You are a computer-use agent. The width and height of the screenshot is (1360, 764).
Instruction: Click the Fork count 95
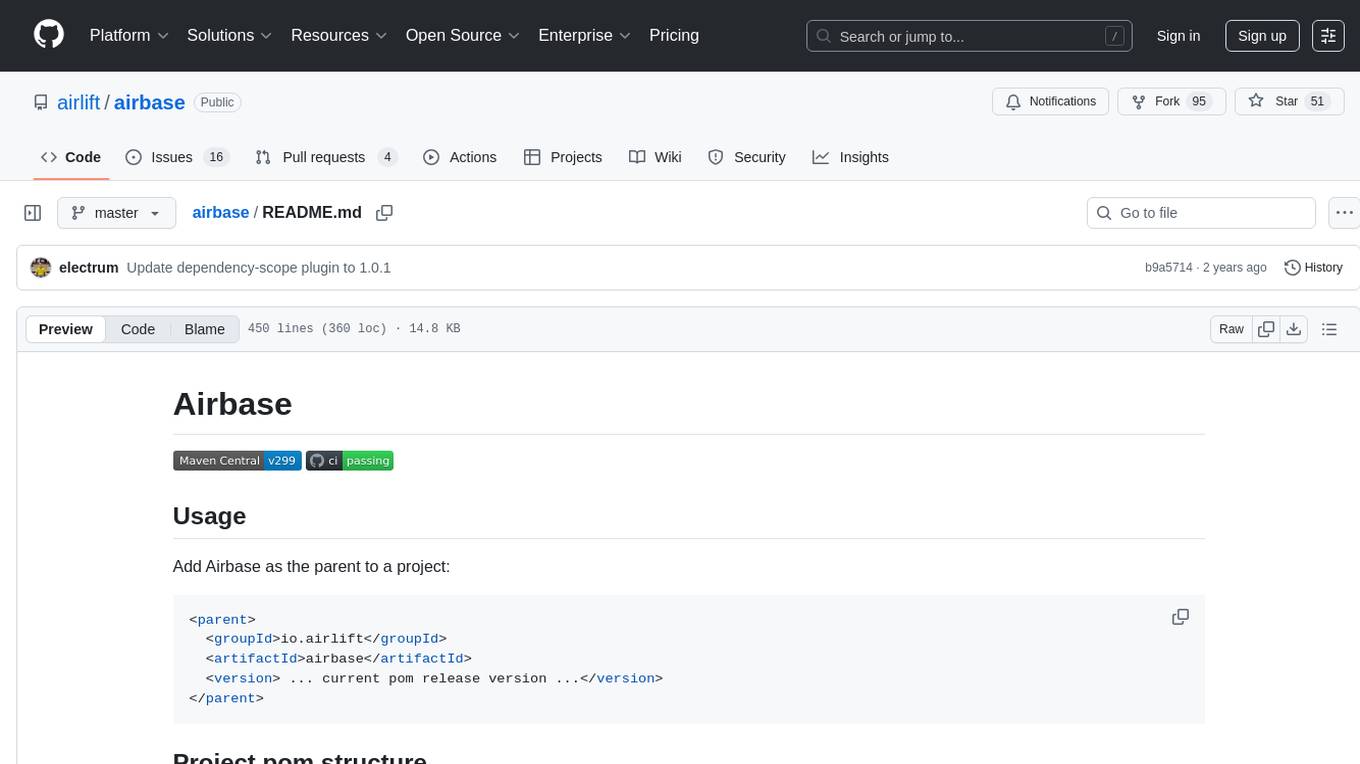[1199, 101]
